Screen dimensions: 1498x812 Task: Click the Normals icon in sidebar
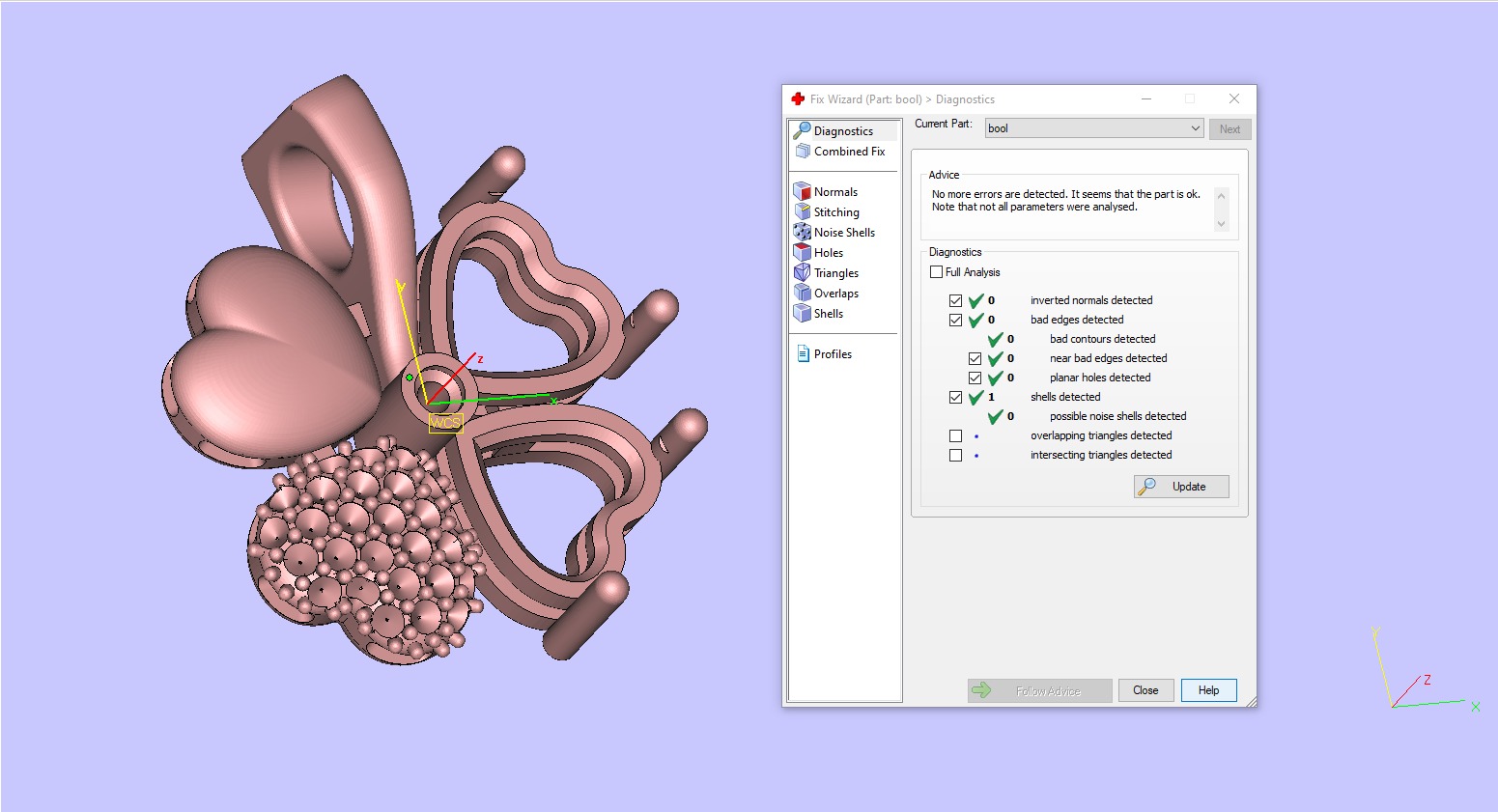pyautogui.click(x=802, y=191)
